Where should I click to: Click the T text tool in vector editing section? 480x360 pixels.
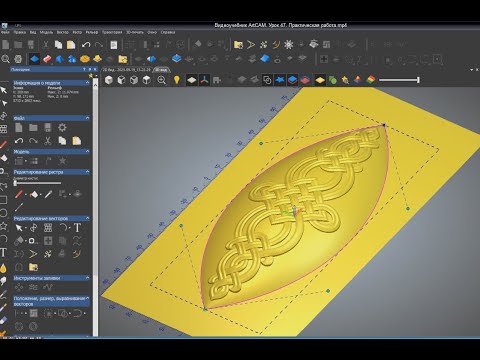point(77,228)
